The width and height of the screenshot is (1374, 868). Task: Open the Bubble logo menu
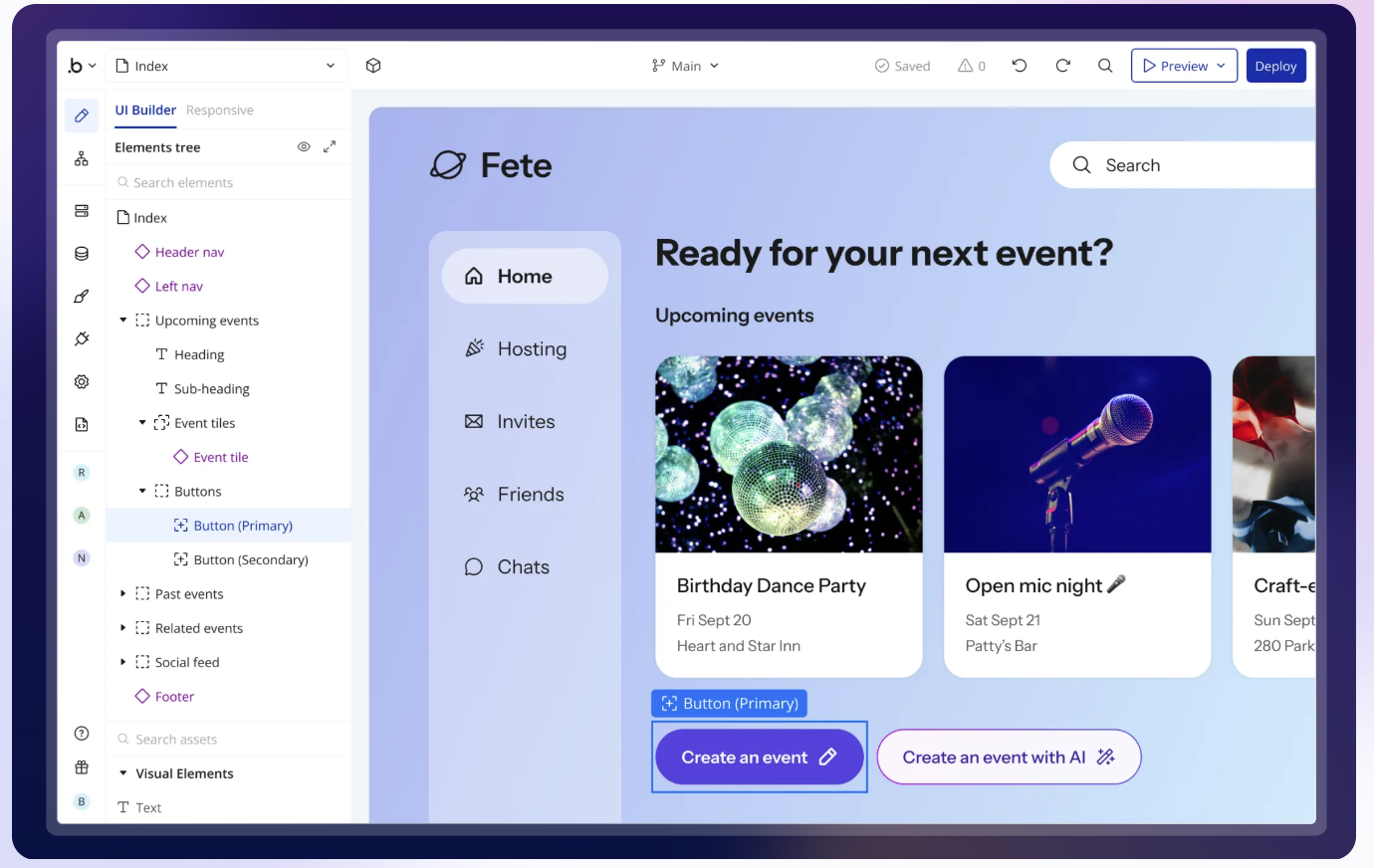click(81, 66)
